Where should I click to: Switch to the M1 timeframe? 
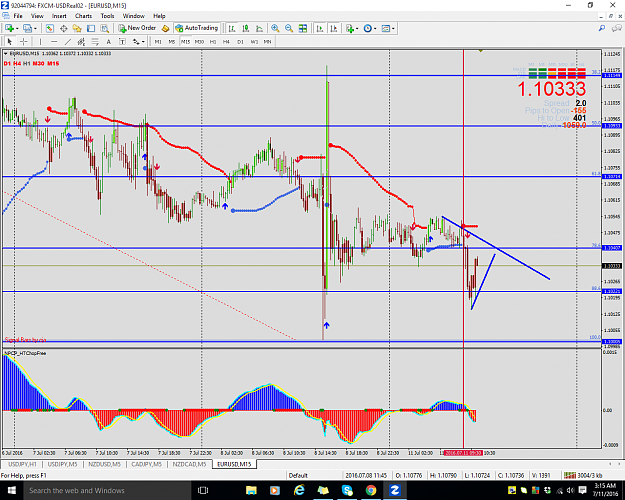[x=158, y=41]
